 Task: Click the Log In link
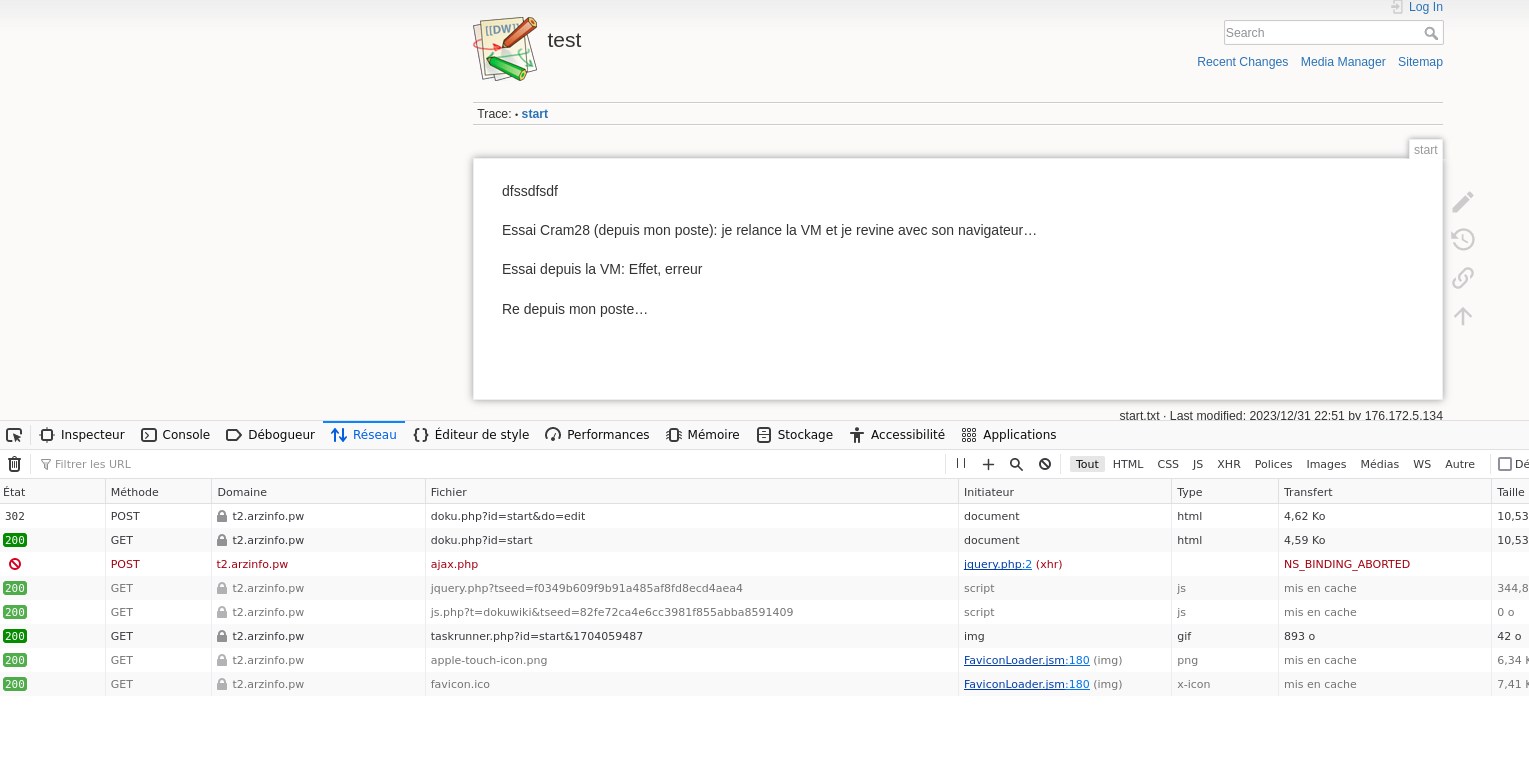[x=1425, y=7]
